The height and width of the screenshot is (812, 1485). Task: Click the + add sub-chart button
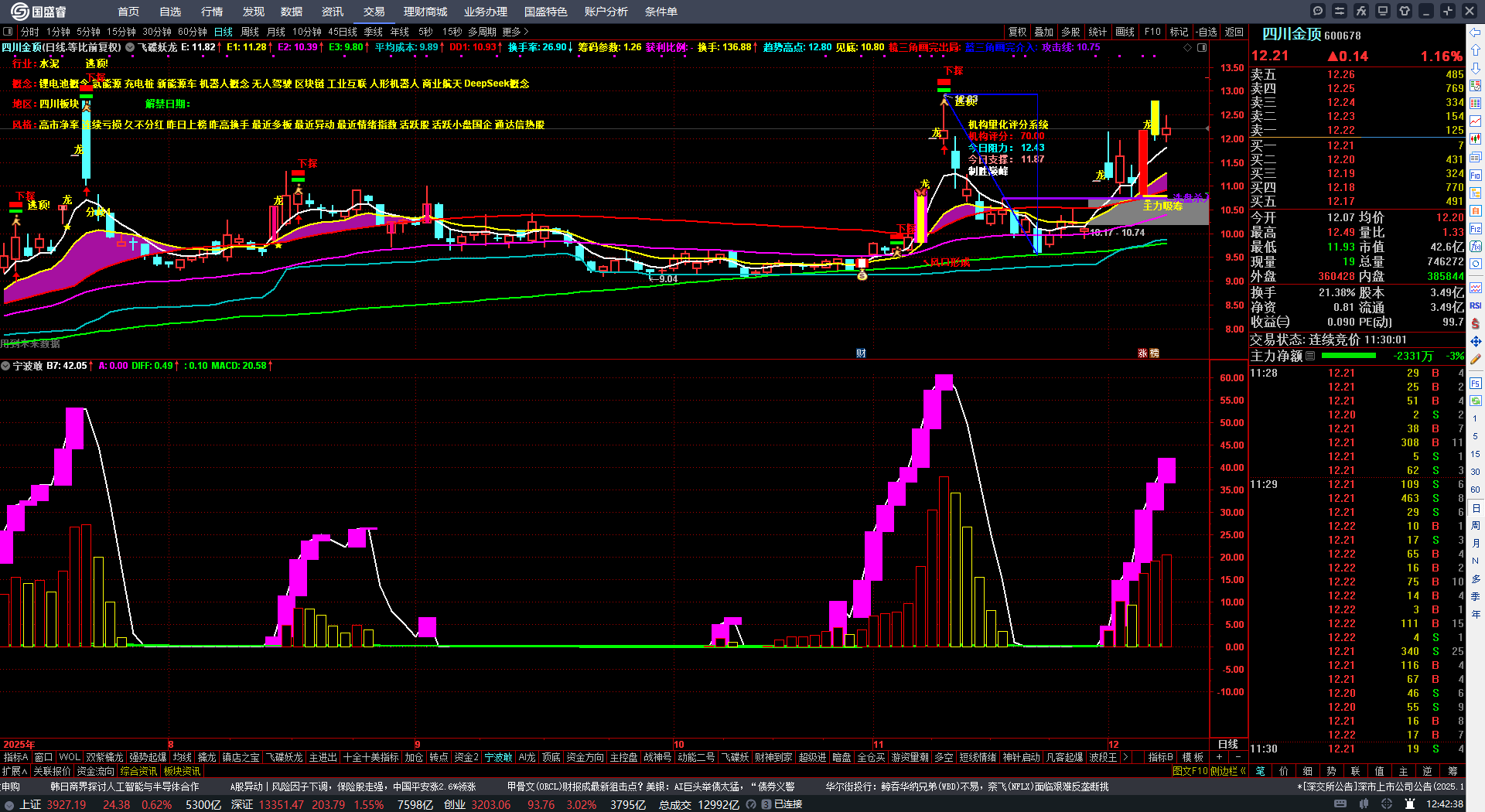pyautogui.click(x=1219, y=757)
